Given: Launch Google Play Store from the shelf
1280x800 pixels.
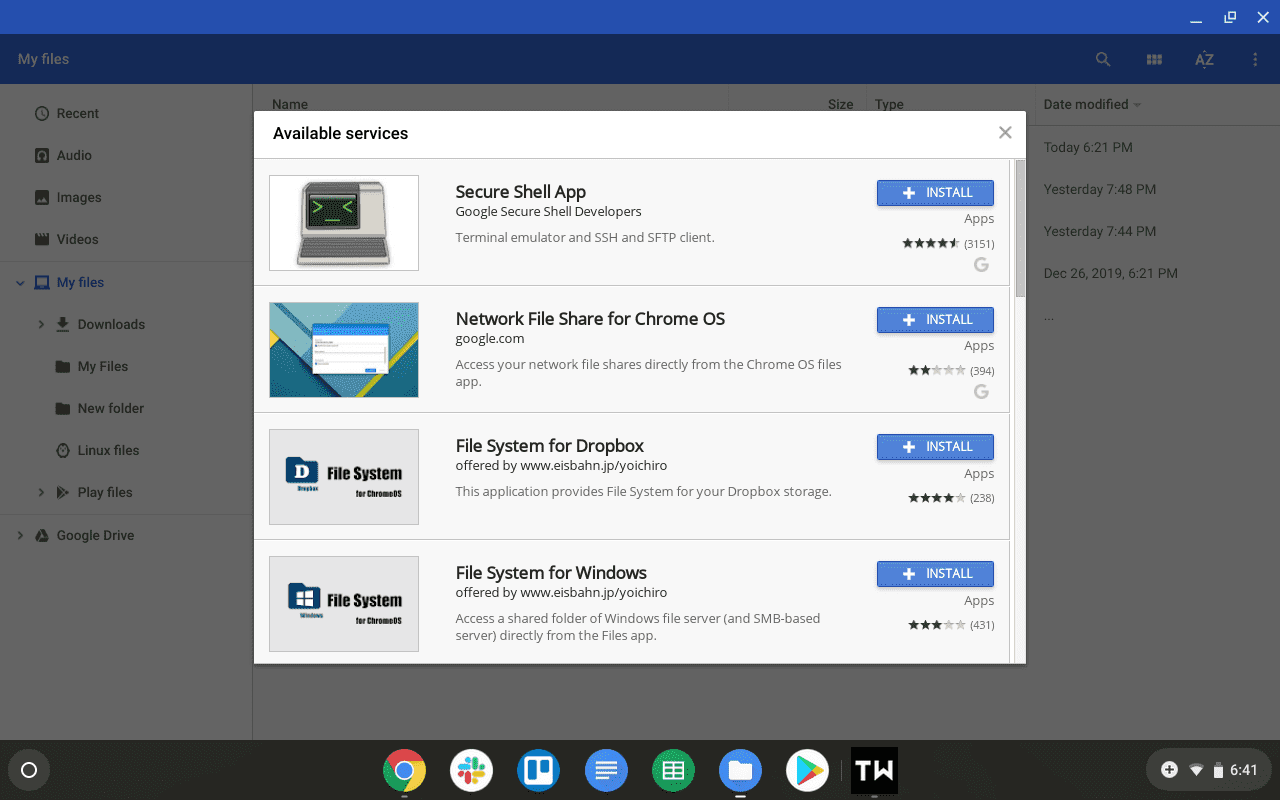Looking at the screenshot, I should coord(807,770).
